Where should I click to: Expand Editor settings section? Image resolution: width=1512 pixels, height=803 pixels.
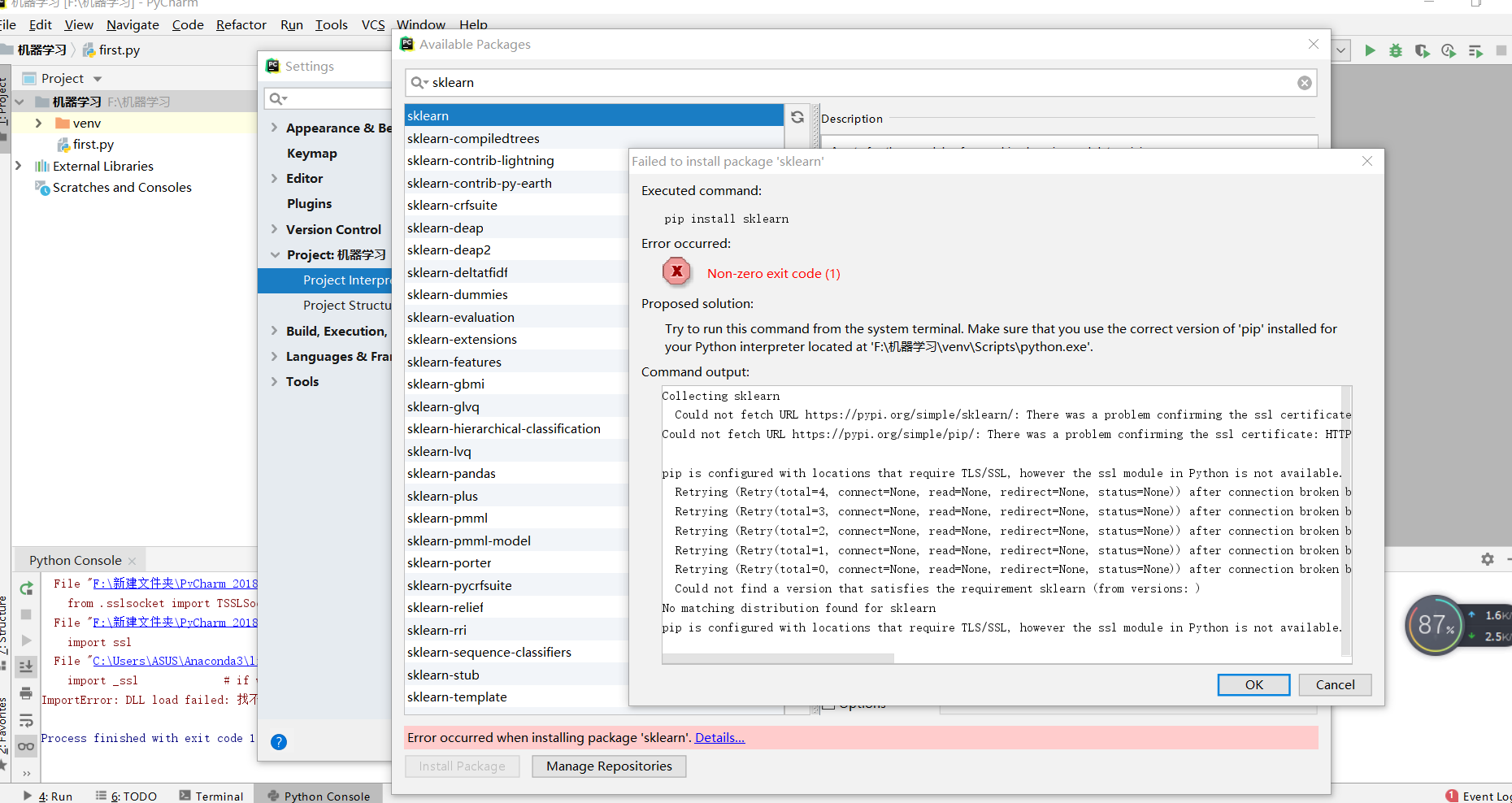tap(274, 178)
